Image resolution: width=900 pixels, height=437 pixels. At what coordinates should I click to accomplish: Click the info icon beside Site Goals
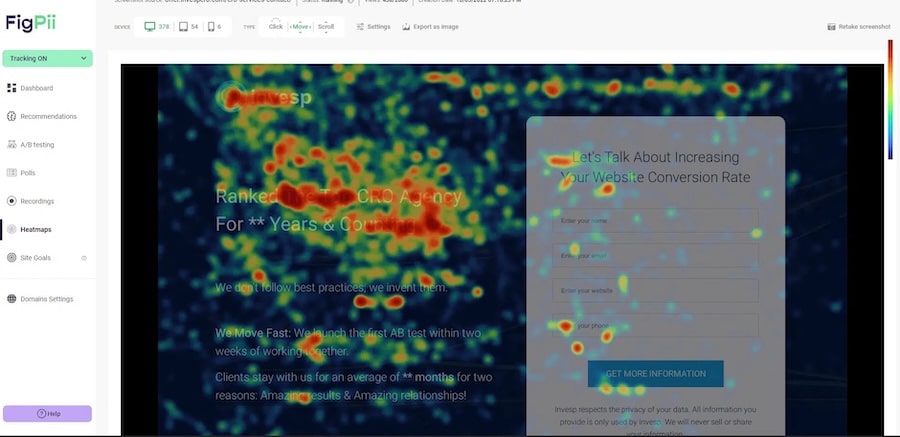[84, 258]
